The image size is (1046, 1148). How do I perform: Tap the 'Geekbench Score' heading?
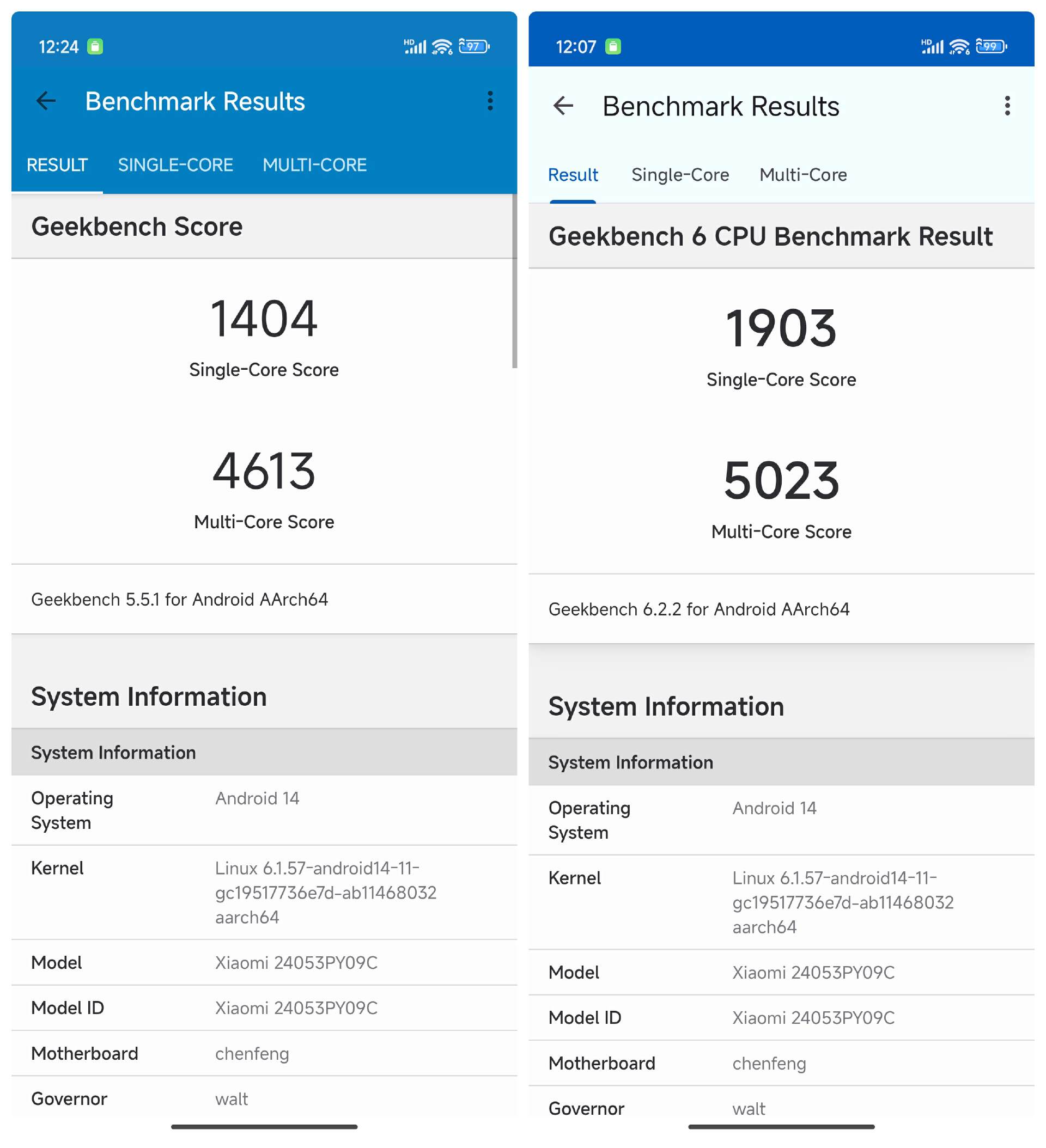point(137,227)
